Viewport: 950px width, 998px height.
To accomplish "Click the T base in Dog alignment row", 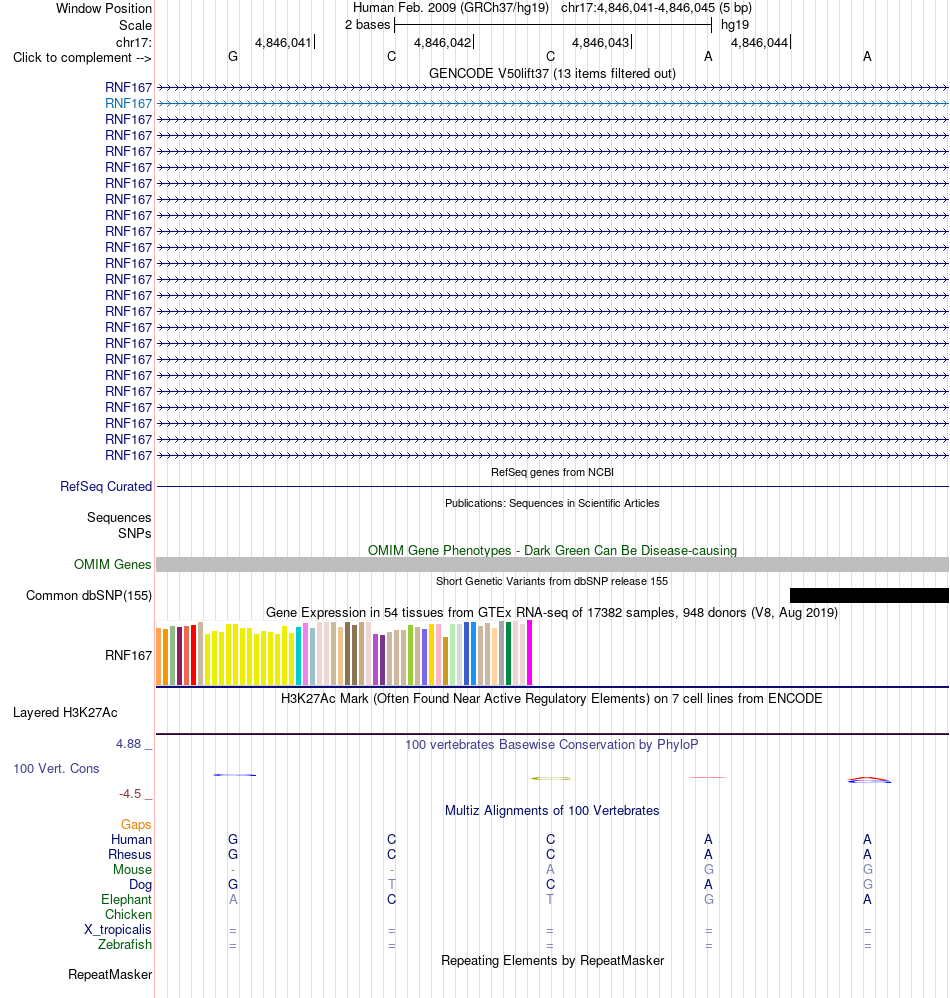I will (x=392, y=884).
